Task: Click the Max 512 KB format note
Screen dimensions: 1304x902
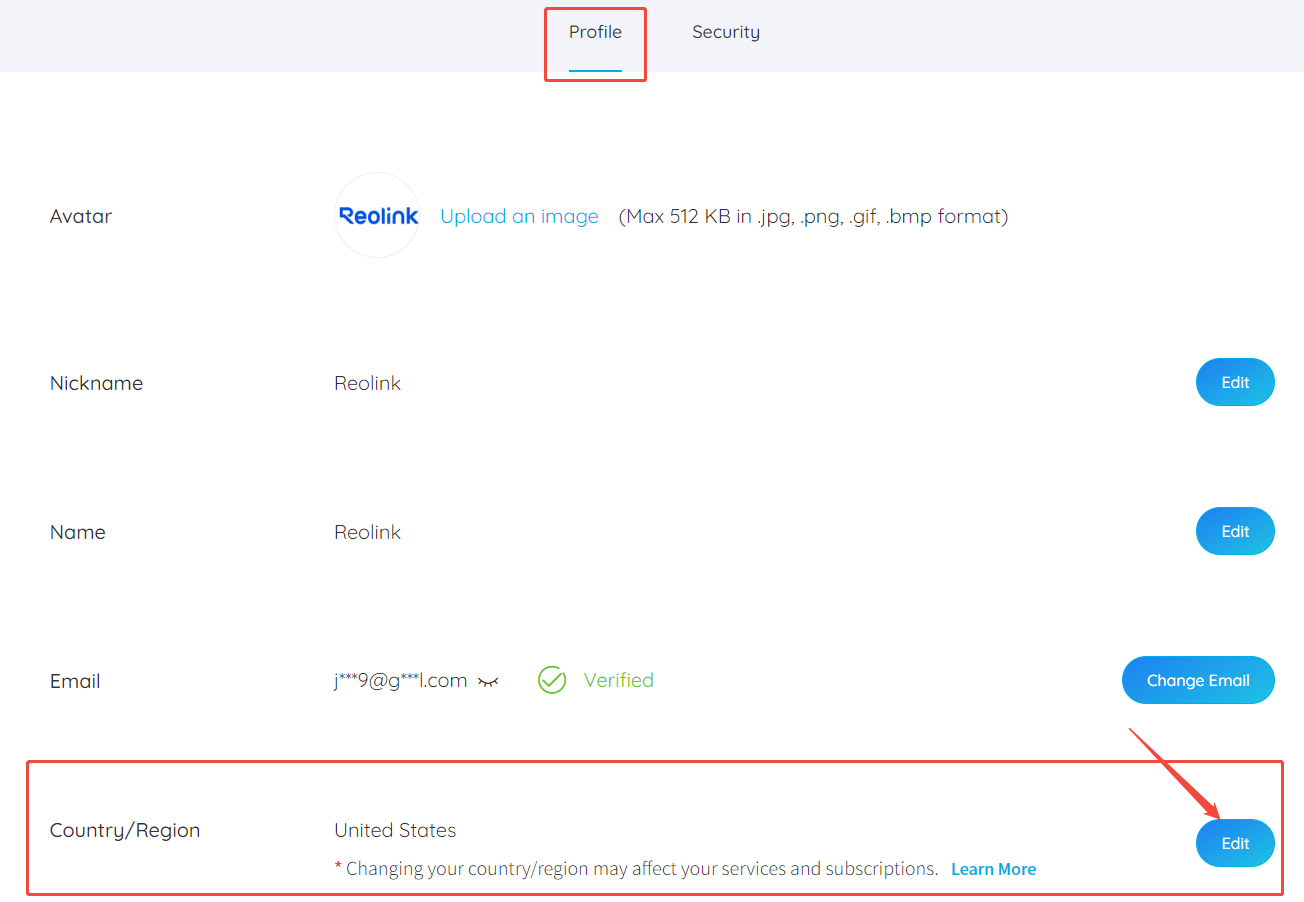Action: click(x=813, y=216)
